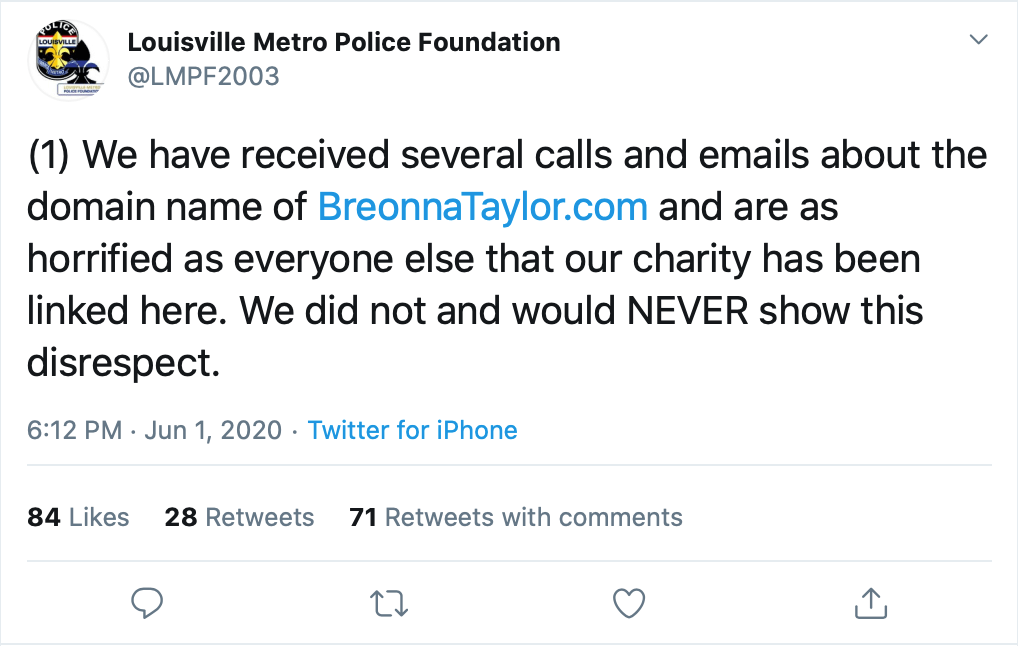Viewport: 1018px width, 646px height.
Task: Open the Louisville Metro Police Foundation display name
Action: pyautogui.click(x=343, y=42)
